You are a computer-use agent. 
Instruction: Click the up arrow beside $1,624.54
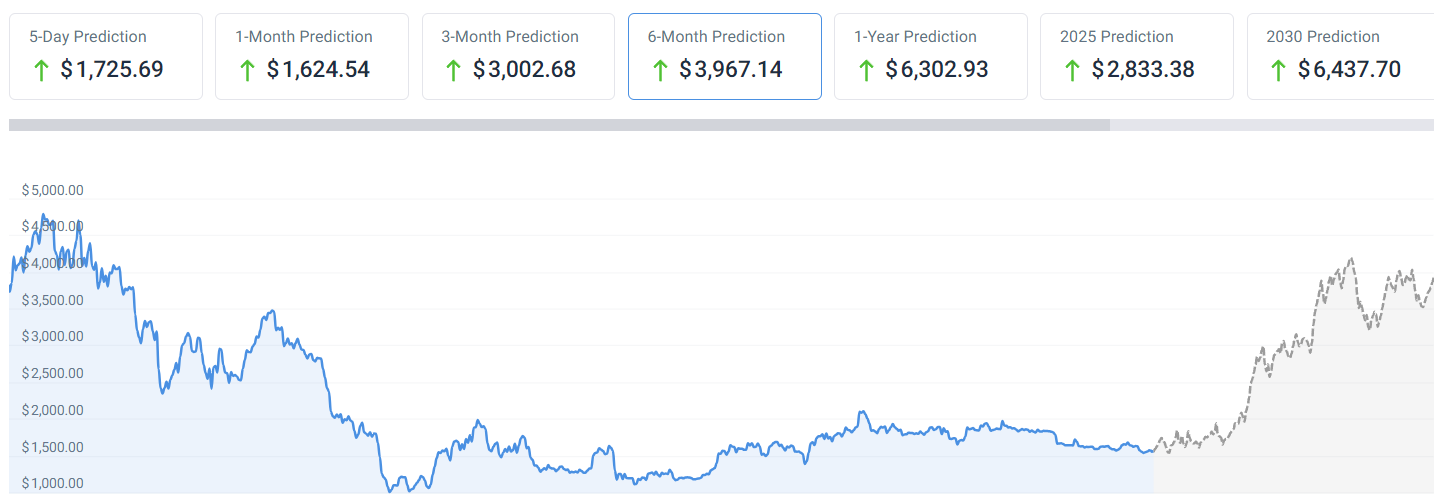click(247, 70)
